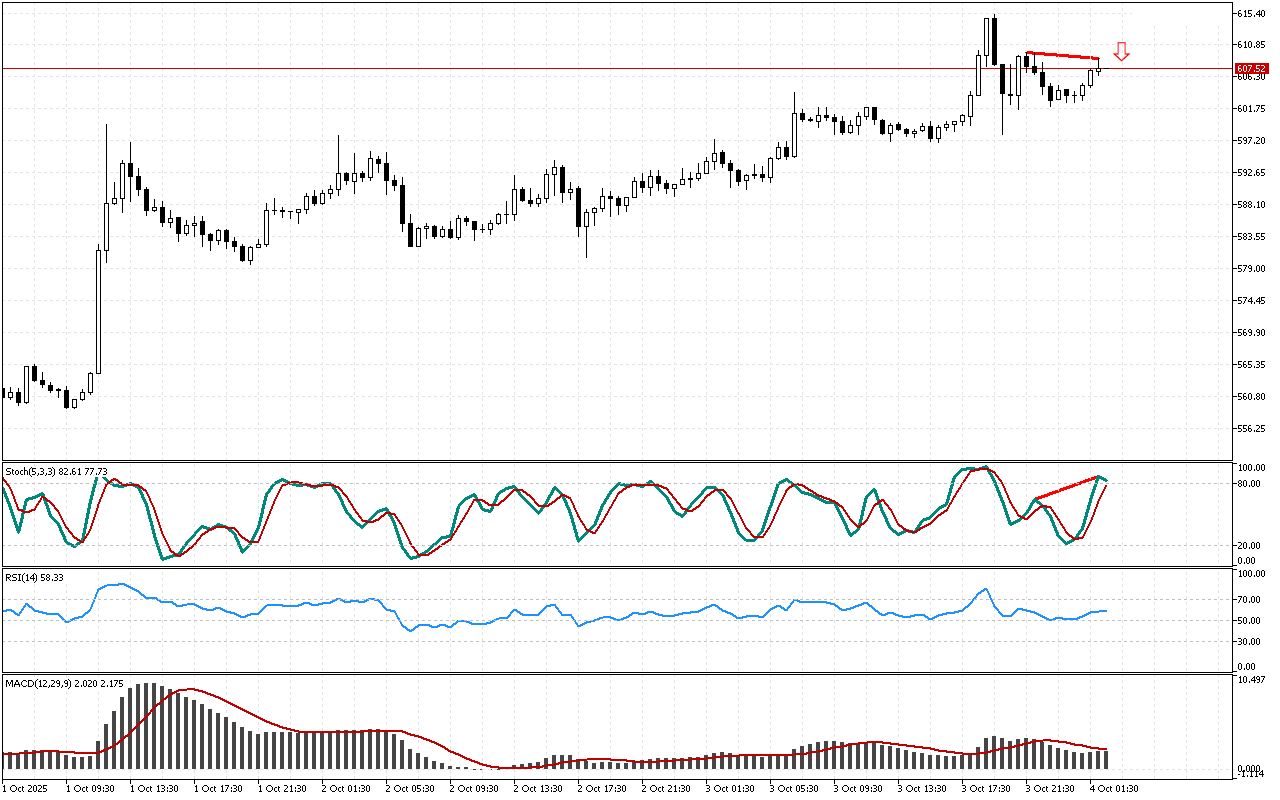
Task: Click the 10.497 value on MACD scale
Action: (1252, 680)
